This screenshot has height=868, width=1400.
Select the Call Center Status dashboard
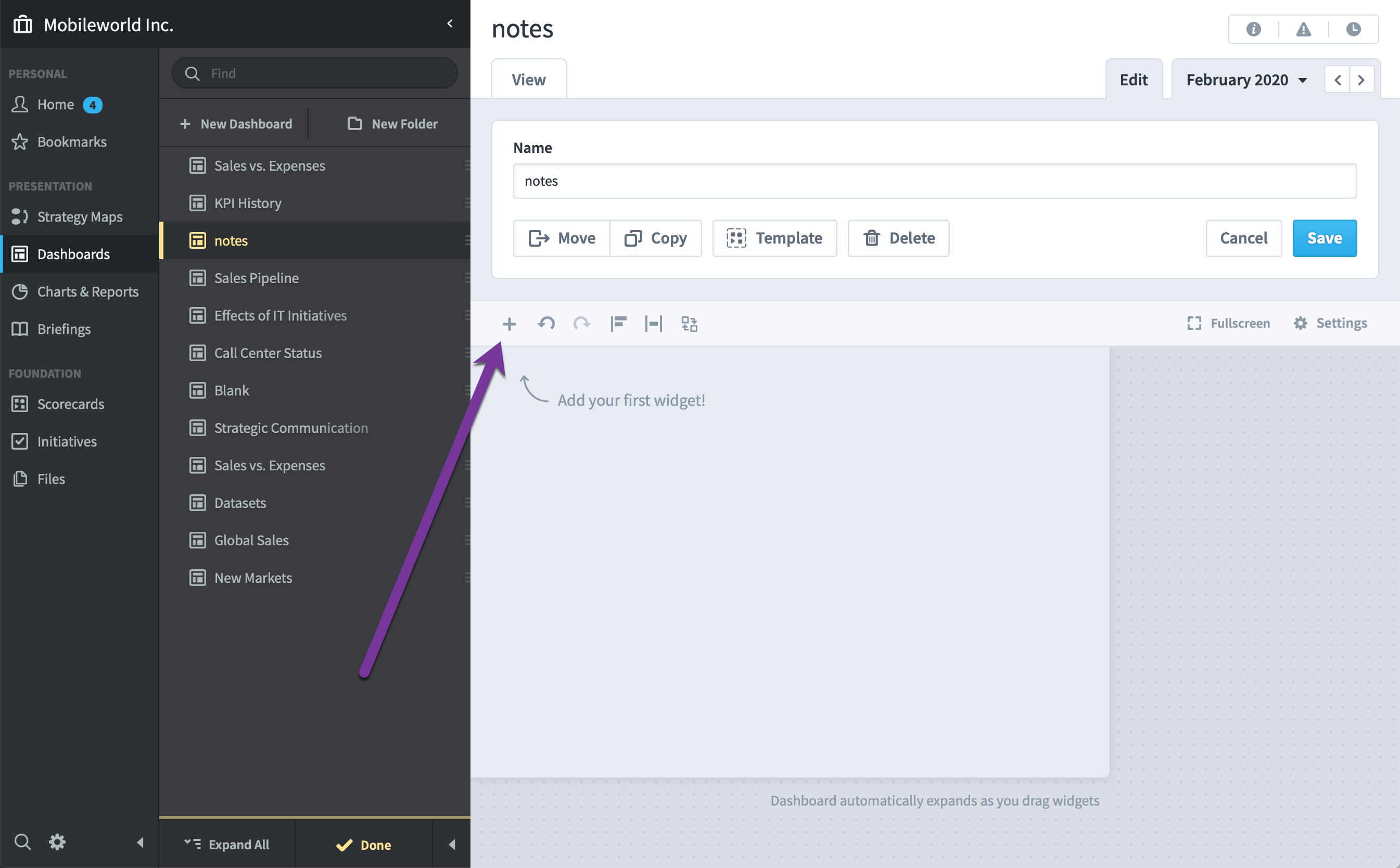click(x=314, y=352)
